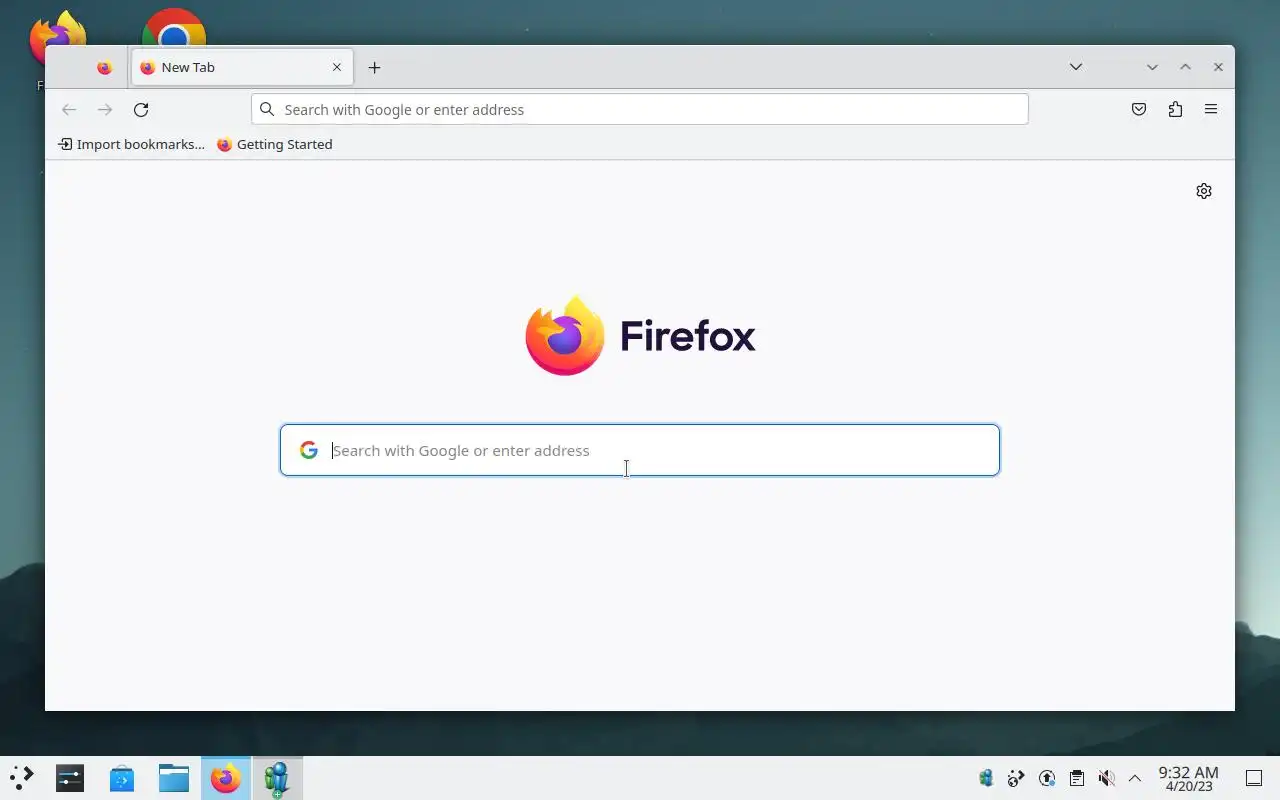
Task: Open new tab personalize gear
Action: (x=1204, y=191)
